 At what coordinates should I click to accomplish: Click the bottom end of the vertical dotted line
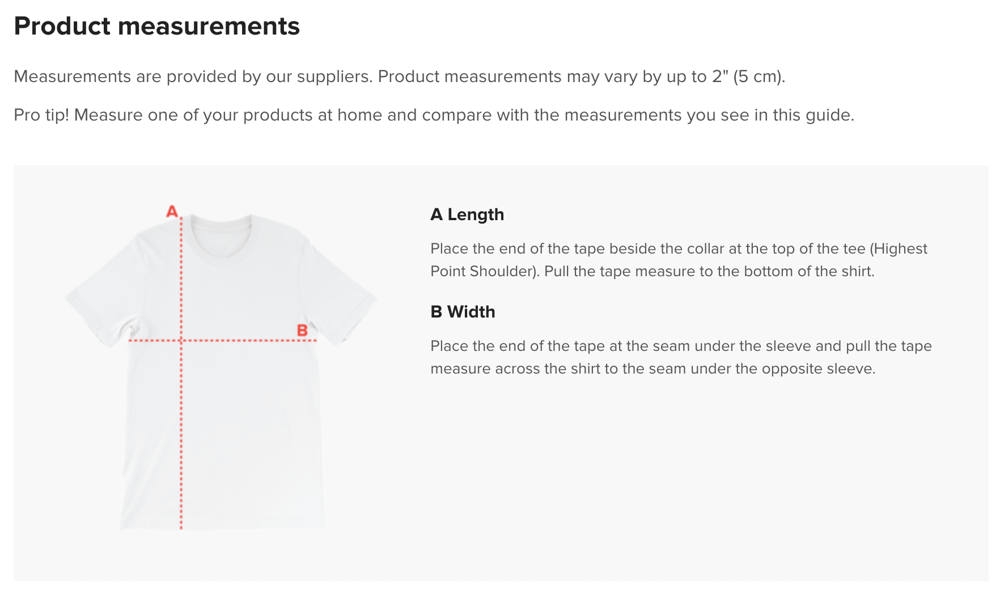coord(181,526)
